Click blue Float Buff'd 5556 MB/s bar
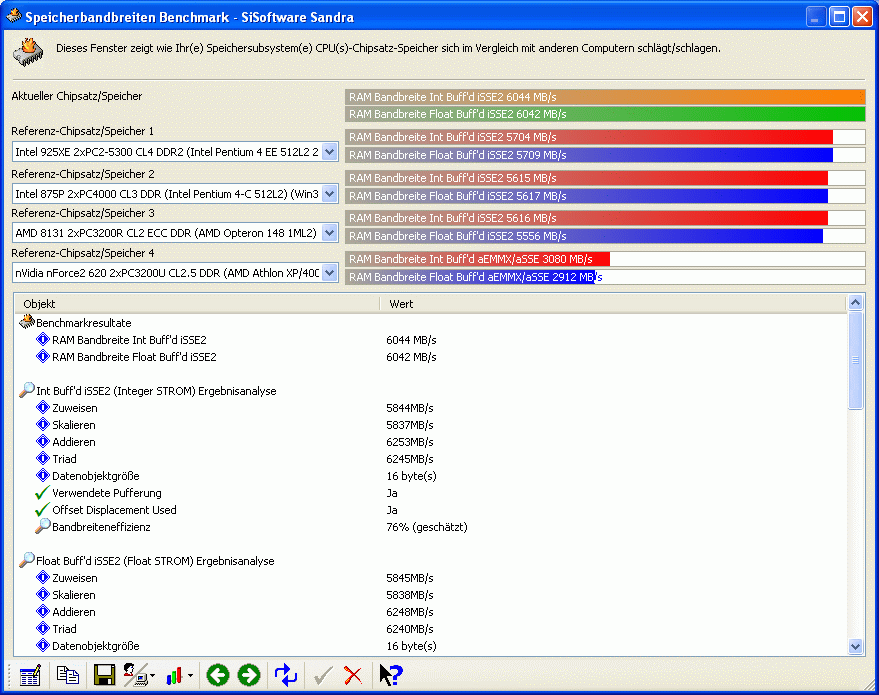The width and height of the screenshot is (879, 695). point(584,236)
